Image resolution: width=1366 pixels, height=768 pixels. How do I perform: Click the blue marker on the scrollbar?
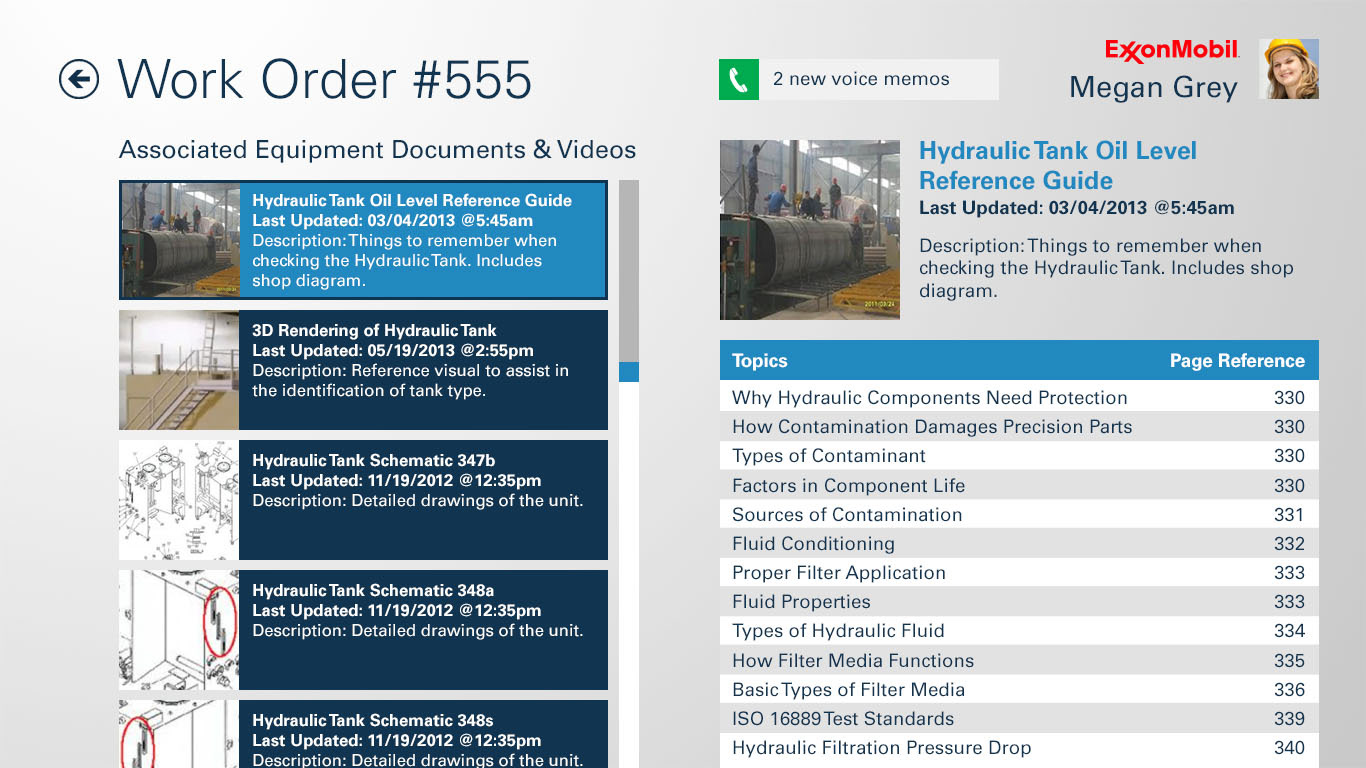pyautogui.click(x=629, y=372)
